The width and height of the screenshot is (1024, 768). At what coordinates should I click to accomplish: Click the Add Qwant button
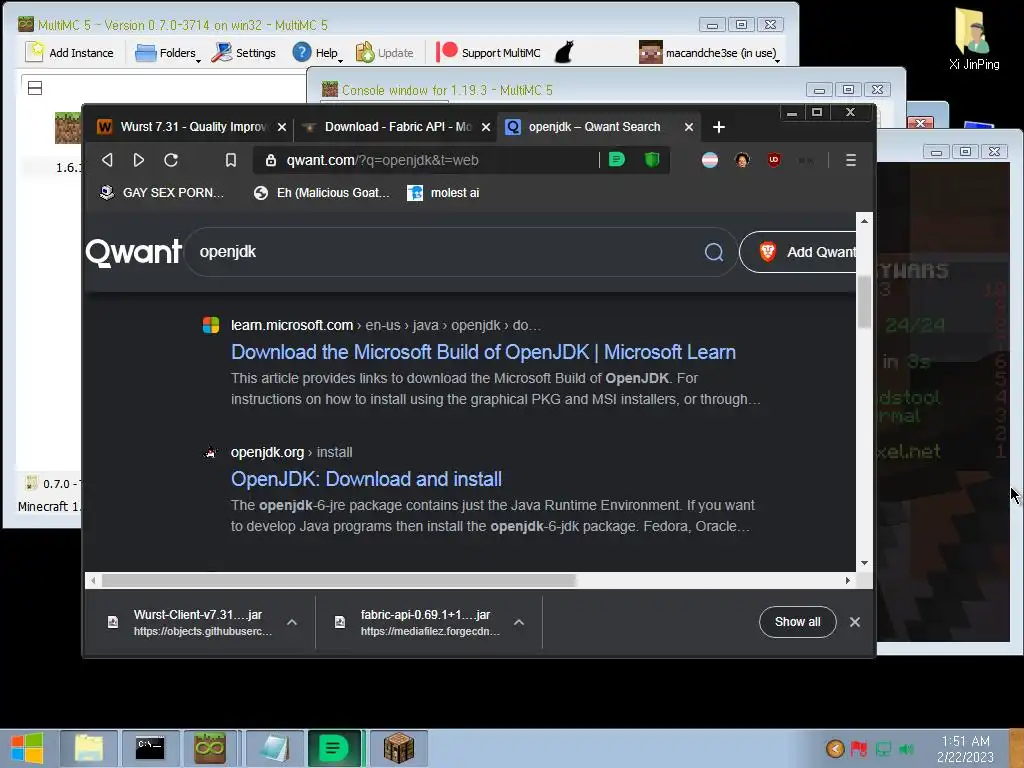(798, 252)
